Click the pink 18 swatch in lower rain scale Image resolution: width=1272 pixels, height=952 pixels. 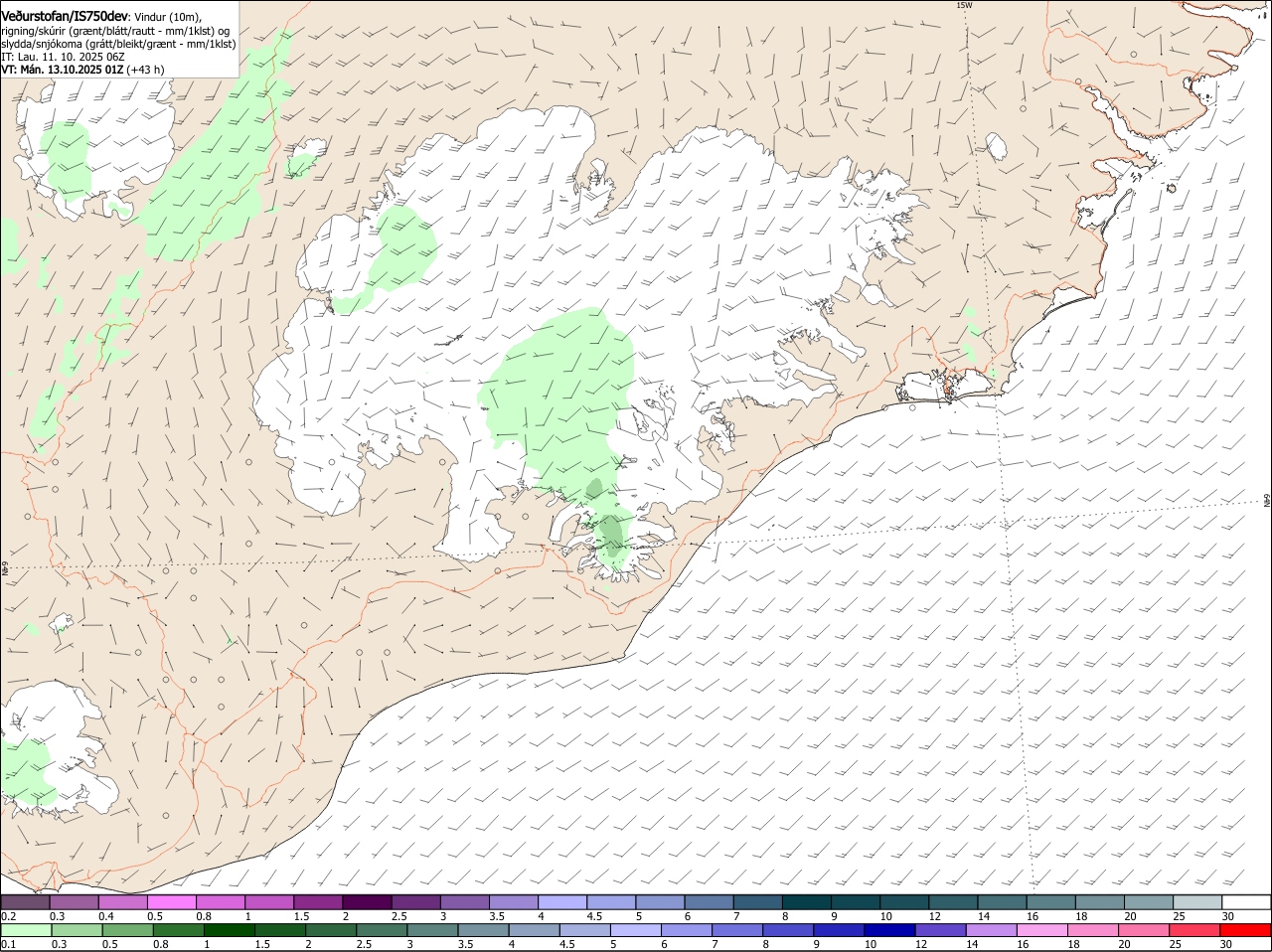[1093, 930]
